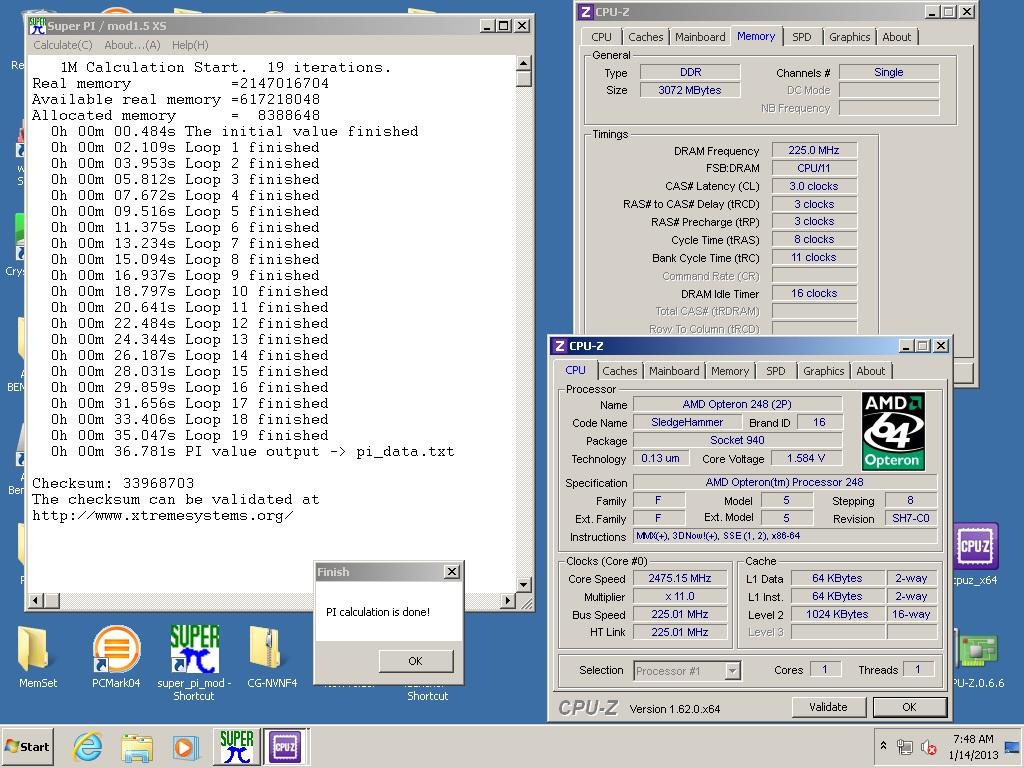
Task: Open the network tray icon
Action: pyautogui.click(x=904, y=746)
